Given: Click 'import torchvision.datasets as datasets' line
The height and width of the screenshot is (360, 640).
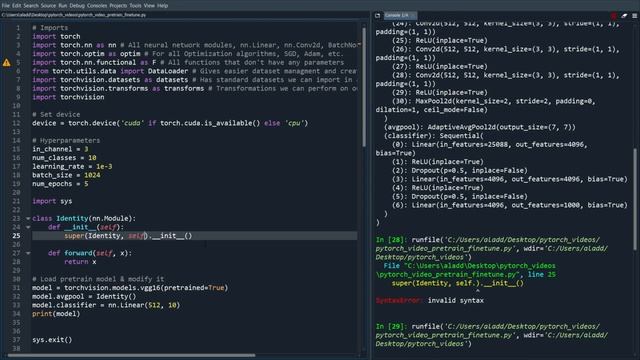Looking at the screenshot, I should click(x=110, y=80).
